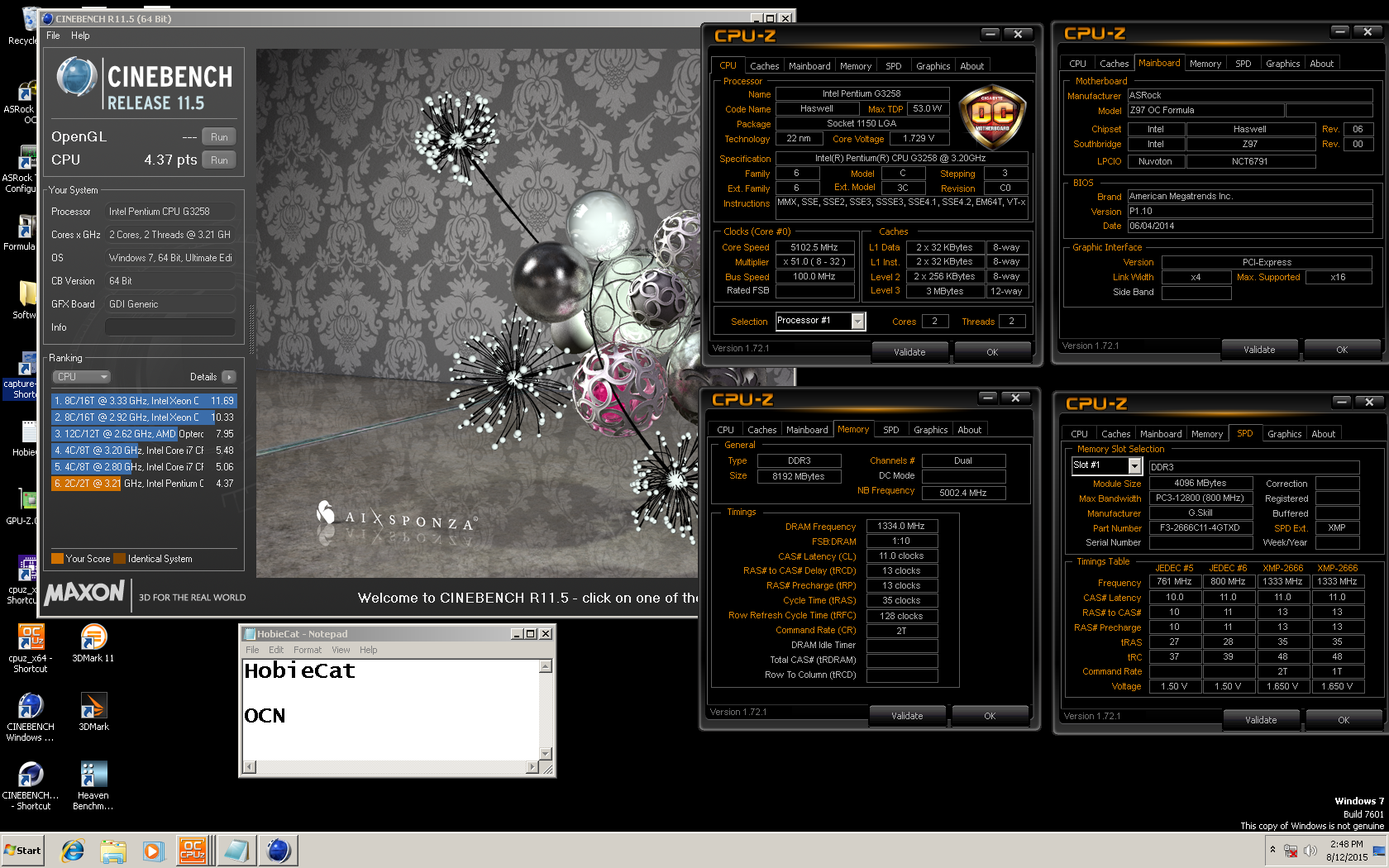Viewport: 1389px width, 868px height.
Task: Open CINEBENCH Windows desktop icon
Action: pos(31,717)
